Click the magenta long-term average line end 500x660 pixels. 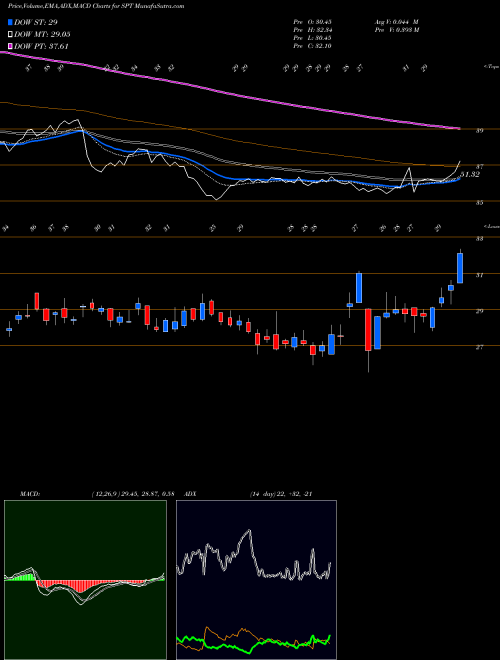pos(458,128)
